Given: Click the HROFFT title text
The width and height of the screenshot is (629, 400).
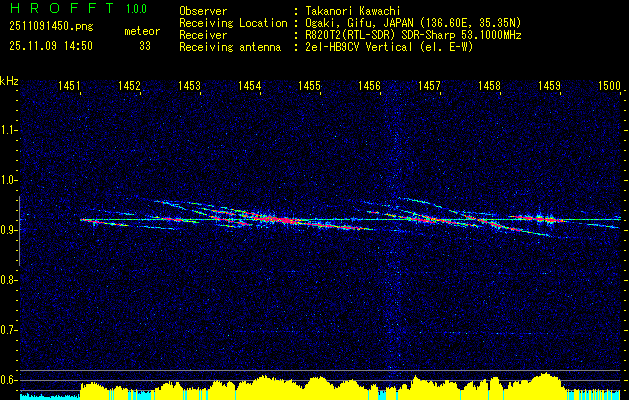Looking at the screenshot, I should [x=61, y=8].
